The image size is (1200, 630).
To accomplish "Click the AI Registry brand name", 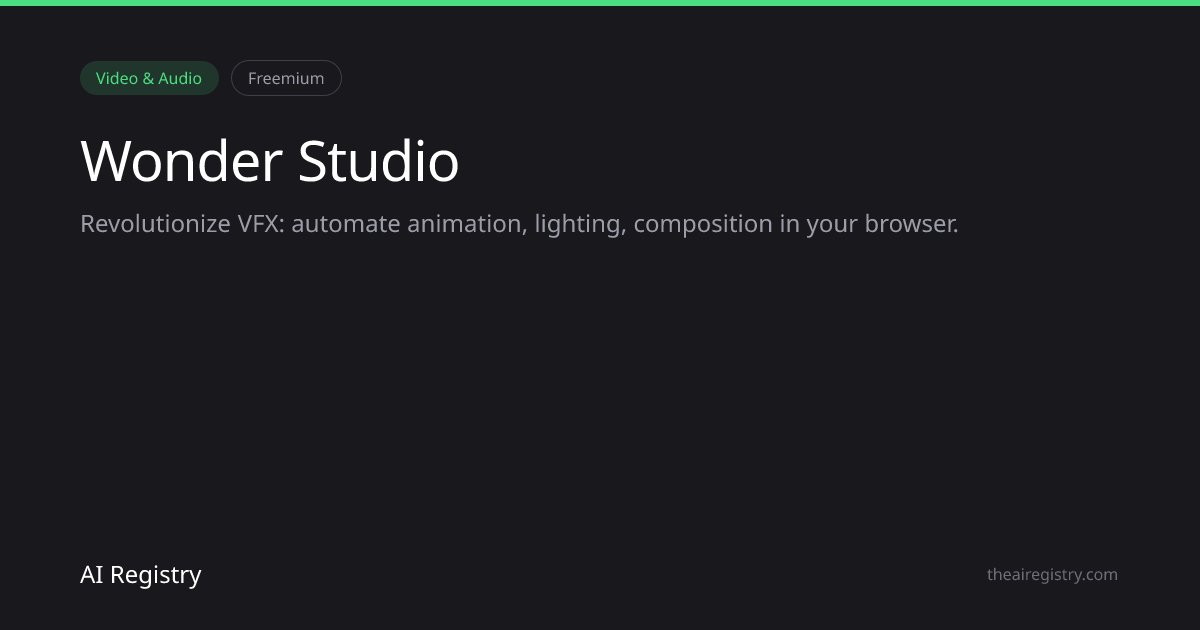I will click(x=141, y=575).
